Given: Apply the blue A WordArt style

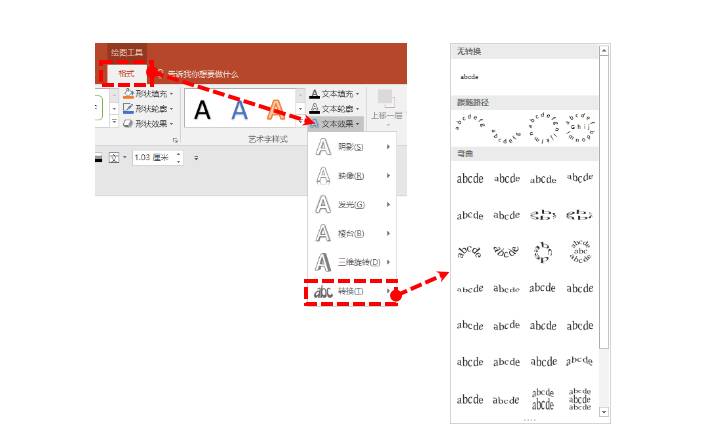Looking at the screenshot, I should pyautogui.click(x=239, y=110).
